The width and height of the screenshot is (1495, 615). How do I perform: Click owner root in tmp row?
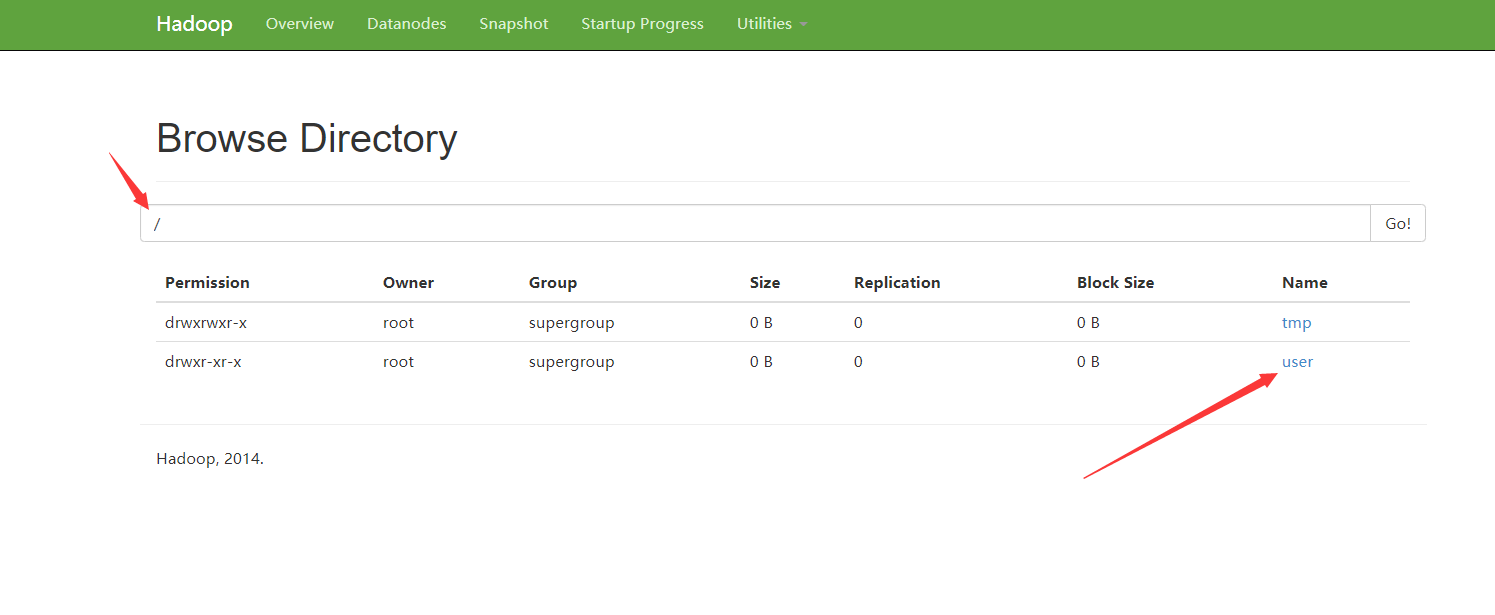(x=398, y=323)
